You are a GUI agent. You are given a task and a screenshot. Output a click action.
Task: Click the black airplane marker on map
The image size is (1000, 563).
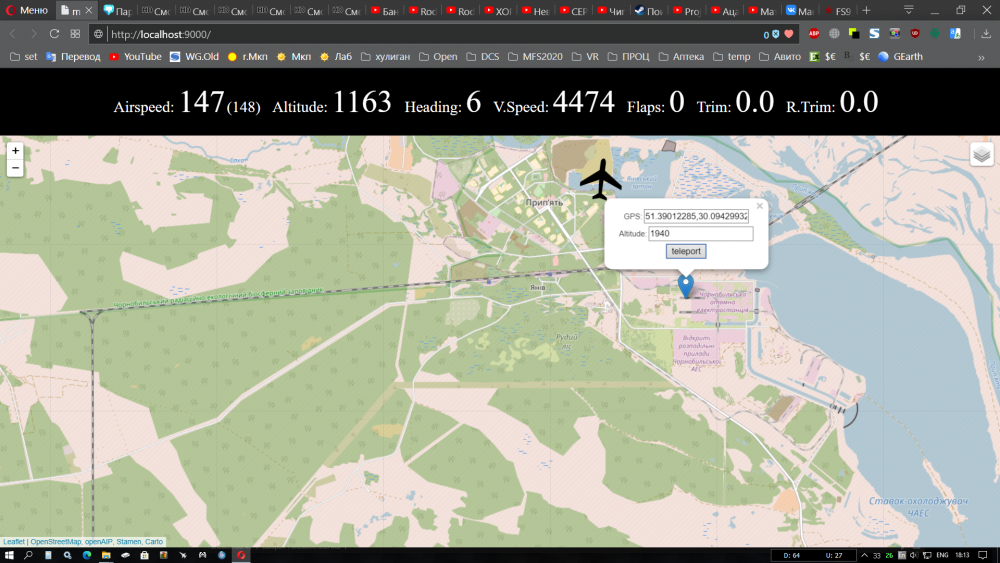tap(600, 180)
